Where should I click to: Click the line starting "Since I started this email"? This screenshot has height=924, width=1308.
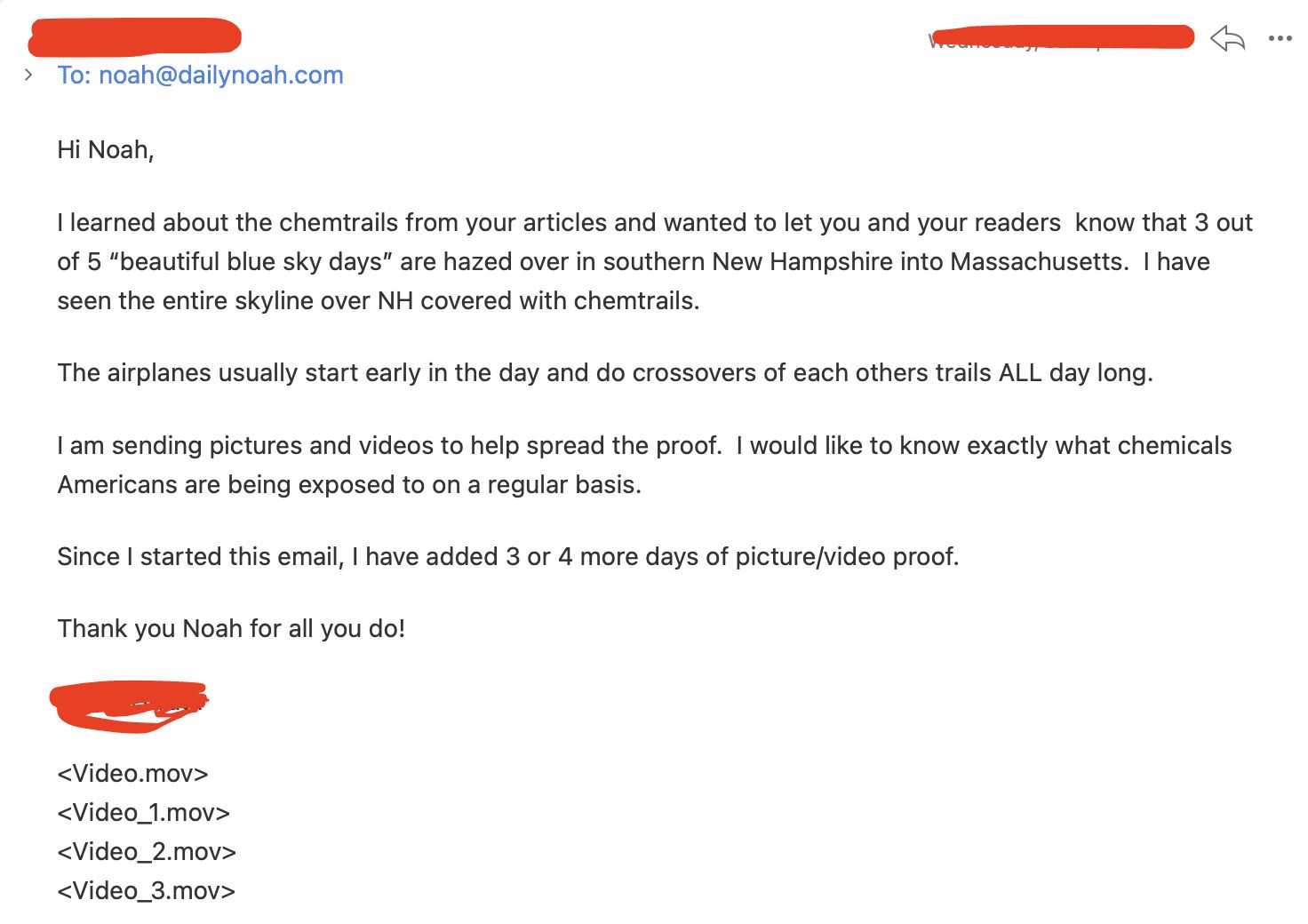[507, 556]
